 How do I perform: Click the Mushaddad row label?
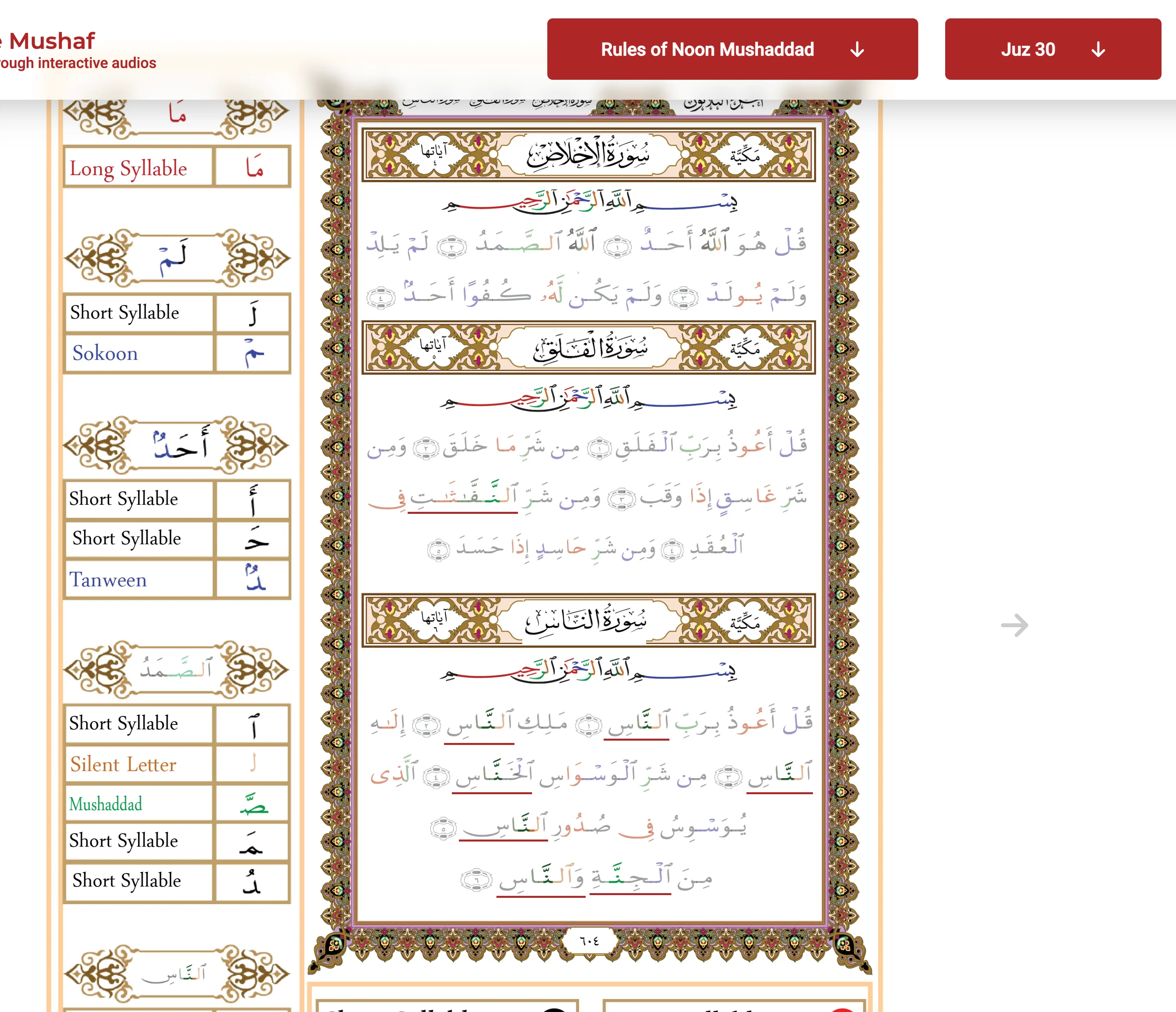pos(106,804)
